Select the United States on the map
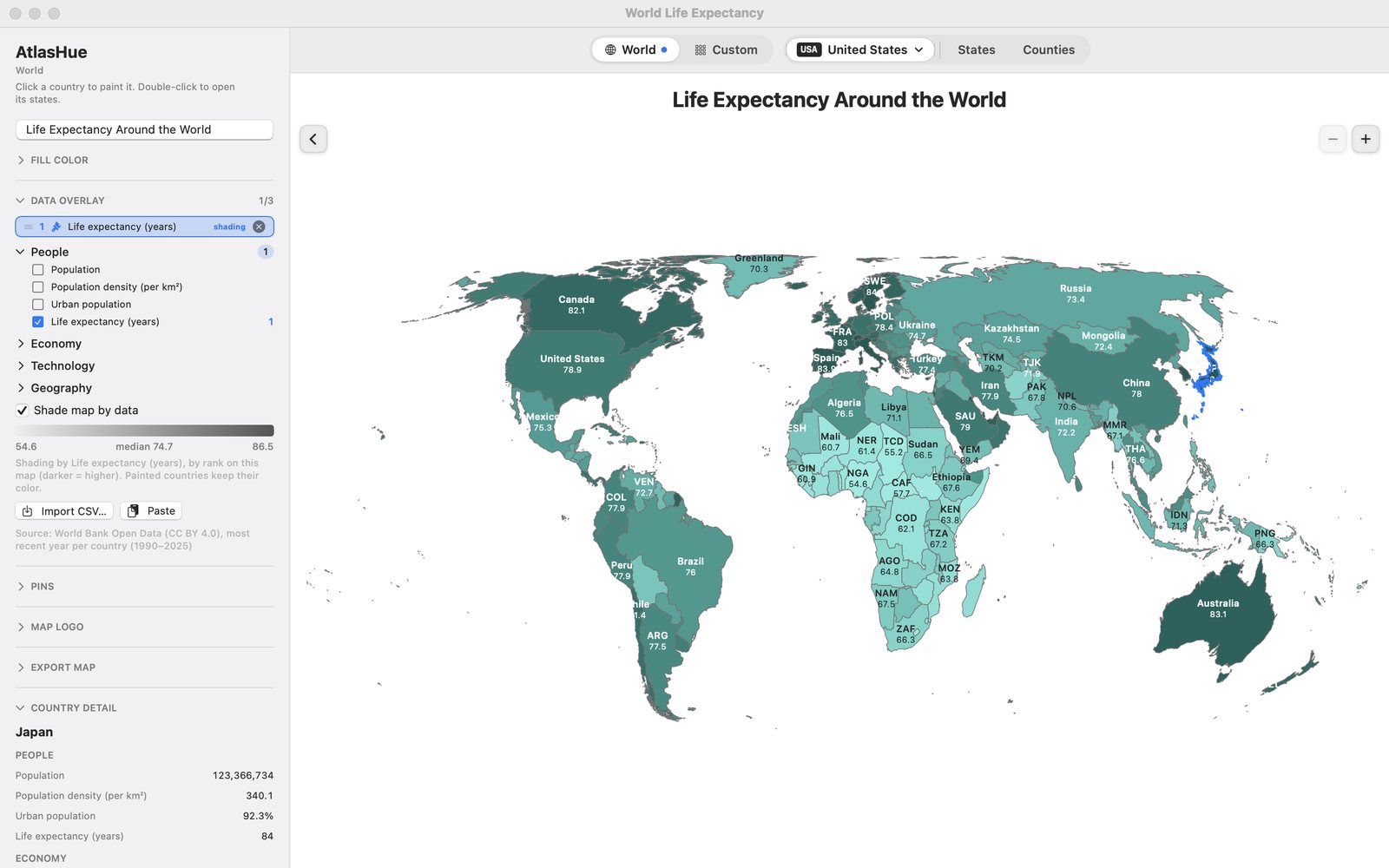The width and height of the screenshot is (1389, 868). pyautogui.click(x=572, y=364)
